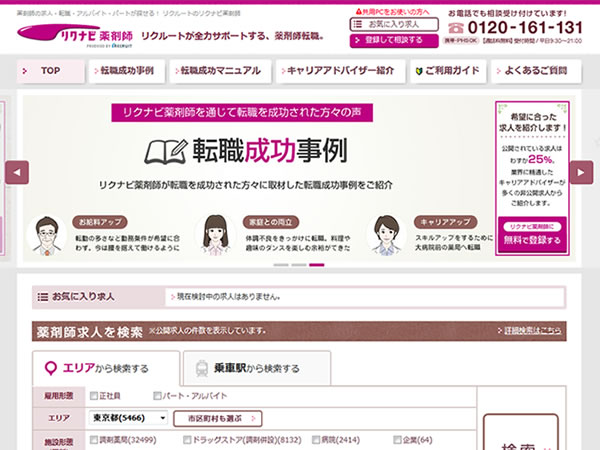Click the キャリアアップ tag label
The width and height of the screenshot is (600, 450).
[x=445, y=222]
